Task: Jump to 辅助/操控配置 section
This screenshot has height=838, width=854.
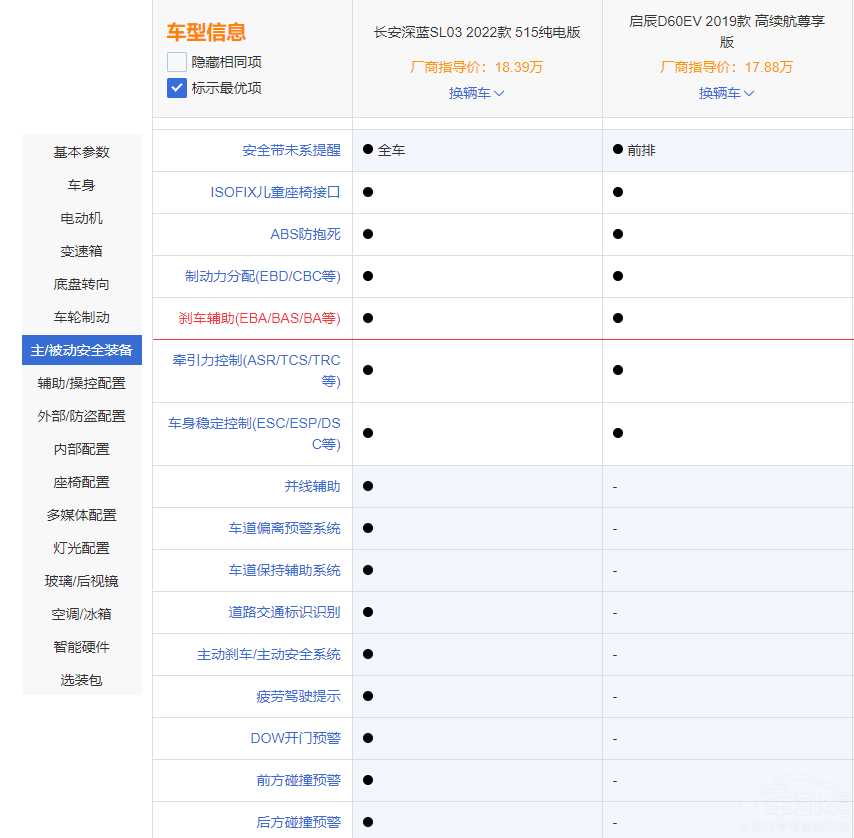Action: (82, 383)
